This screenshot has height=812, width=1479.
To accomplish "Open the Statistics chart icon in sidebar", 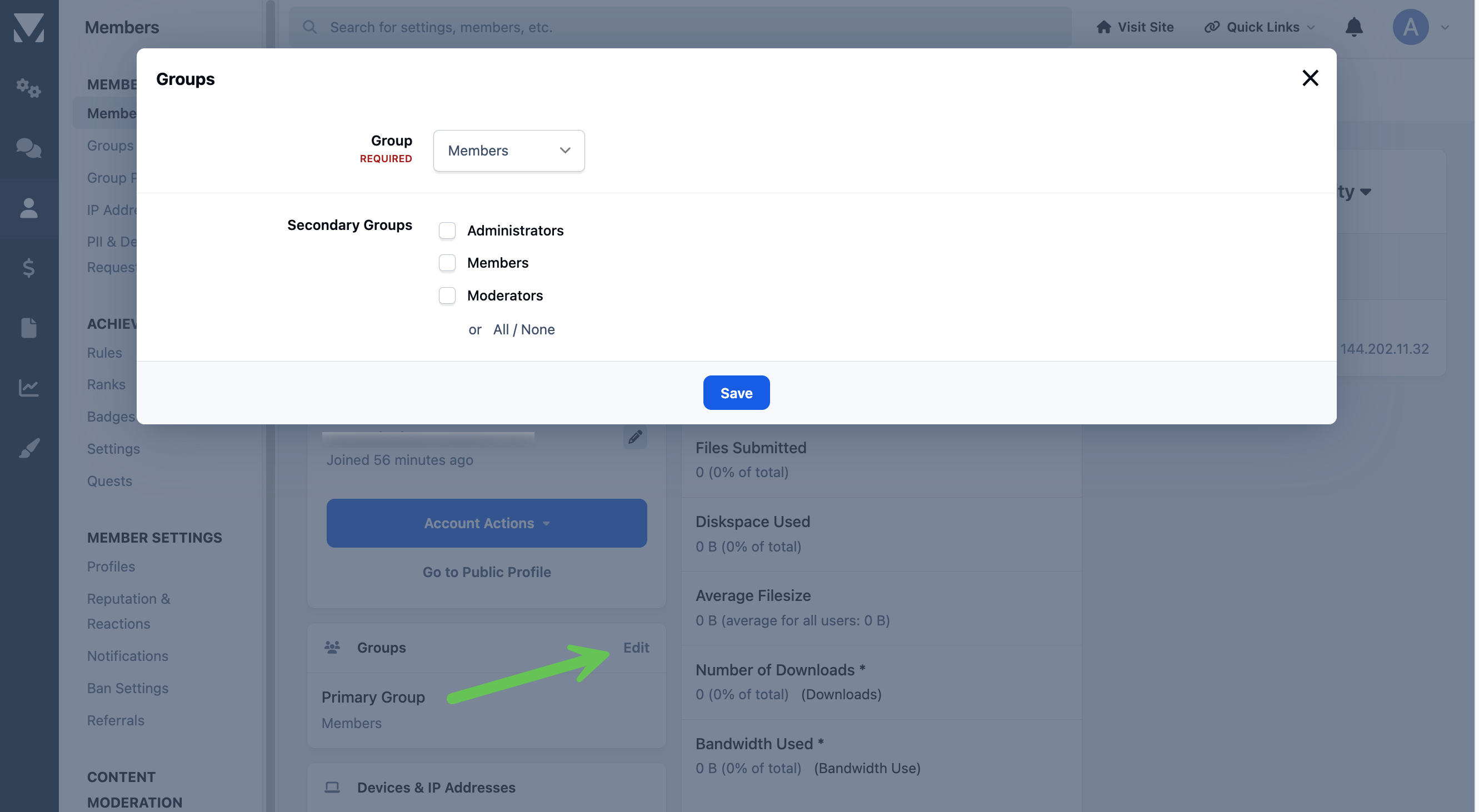I will point(28,388).
